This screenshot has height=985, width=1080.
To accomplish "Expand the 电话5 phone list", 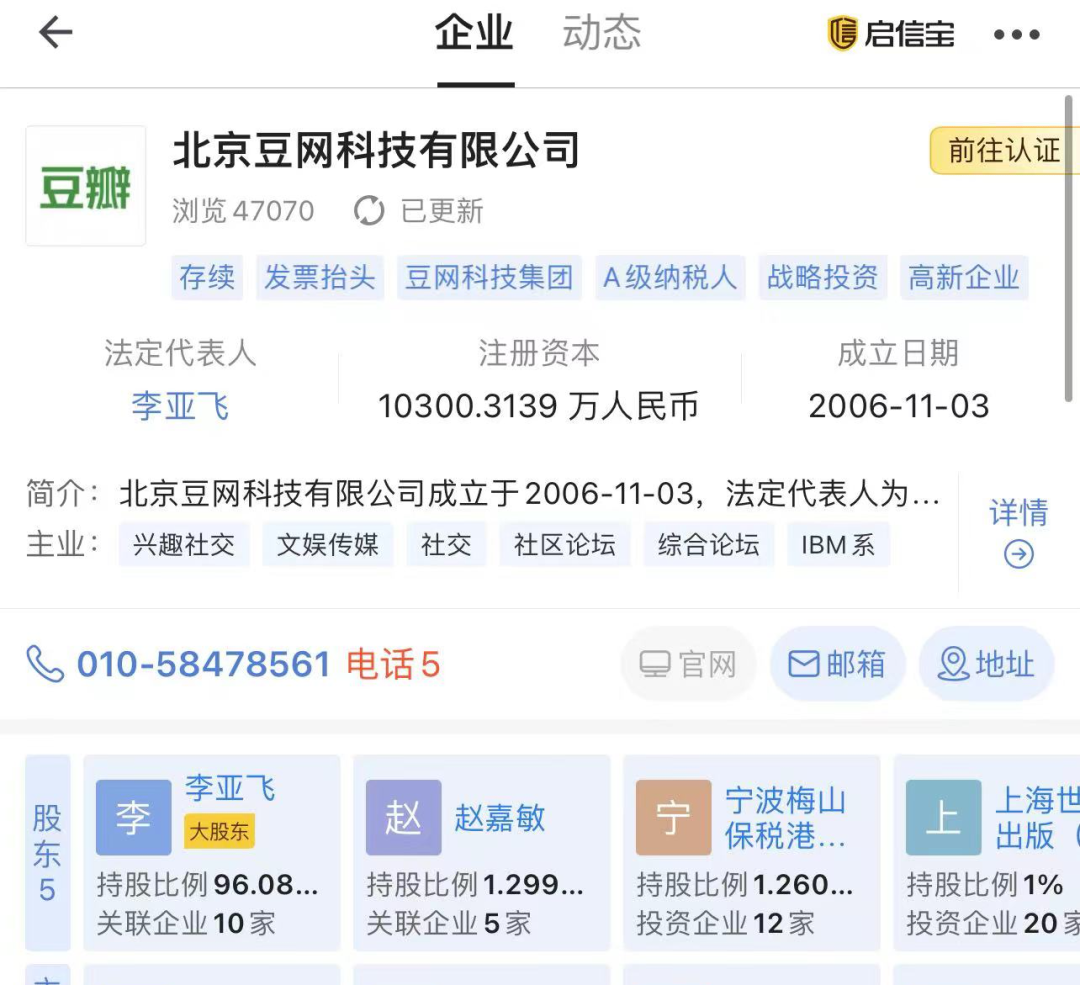I will tap(393, 664).
